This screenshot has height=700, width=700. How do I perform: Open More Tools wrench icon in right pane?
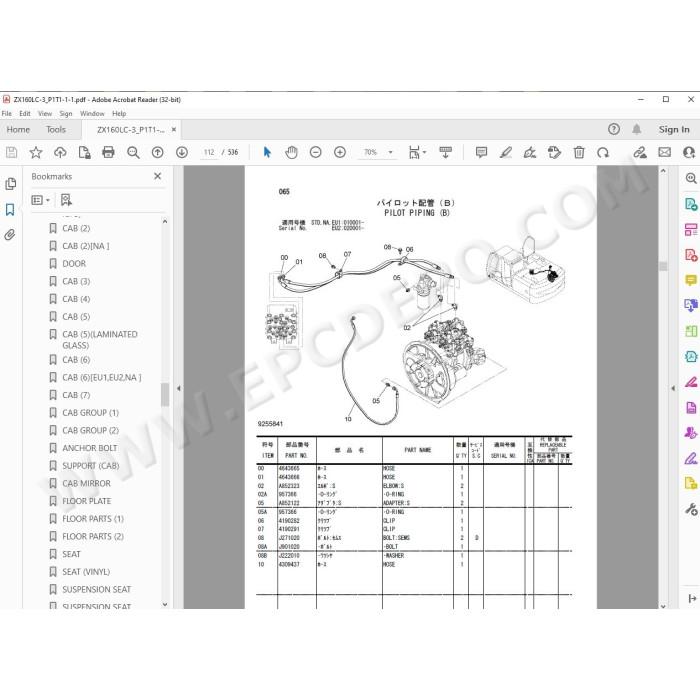691,509
